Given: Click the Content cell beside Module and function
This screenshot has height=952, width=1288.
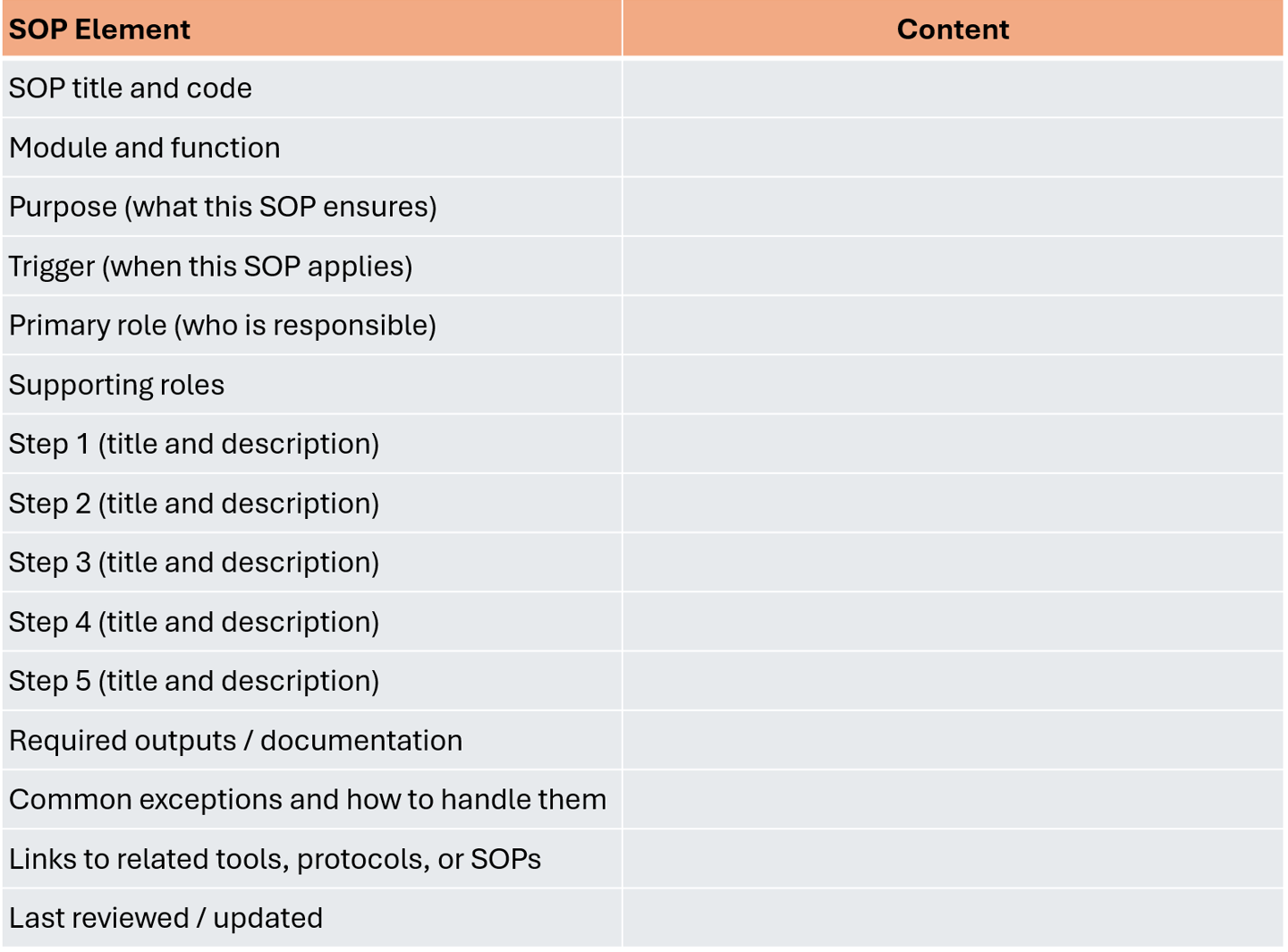Looking at the screenshot, I should pos(953,148).
